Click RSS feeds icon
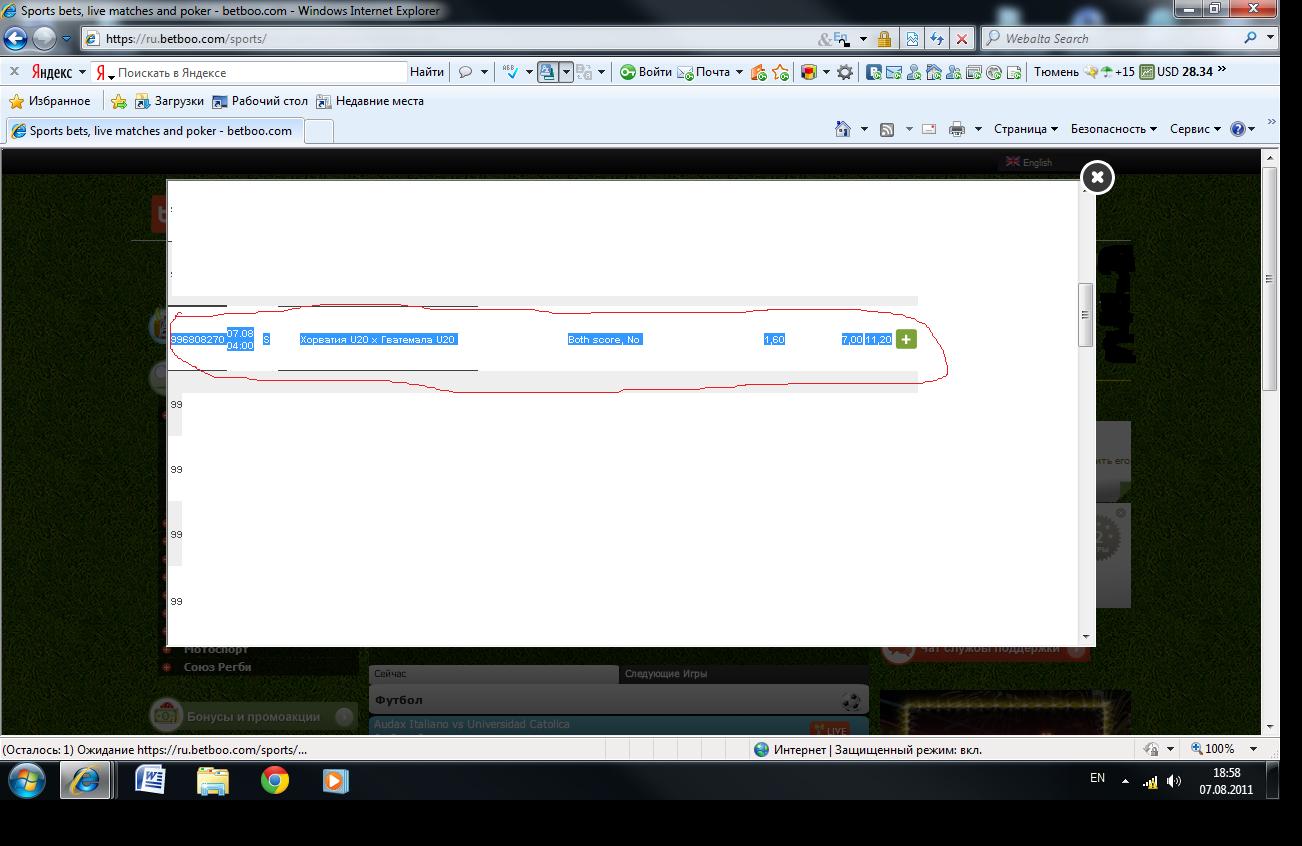Viewport: 1302px width, 846px height. [887, 129]
